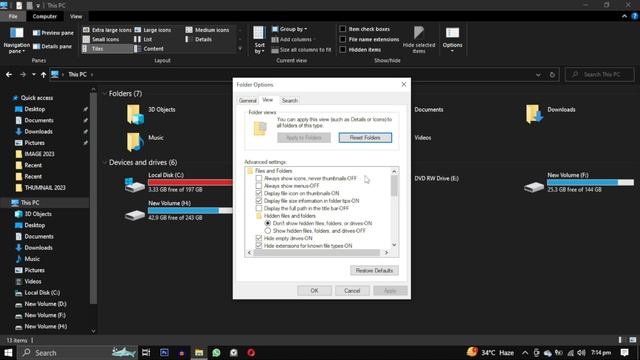Screen dimensions: 640x360
Task: Open recent locations dropdown arrow
Action: (33, 75)
